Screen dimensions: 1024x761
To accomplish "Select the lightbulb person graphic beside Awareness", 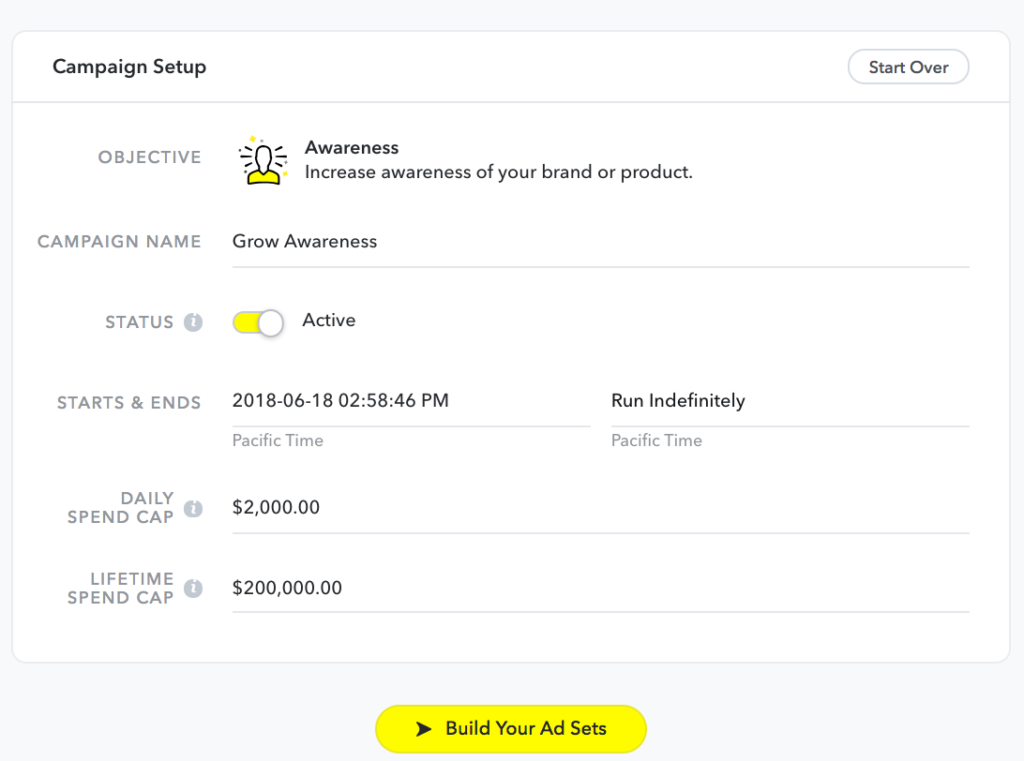I will [262, 159].
